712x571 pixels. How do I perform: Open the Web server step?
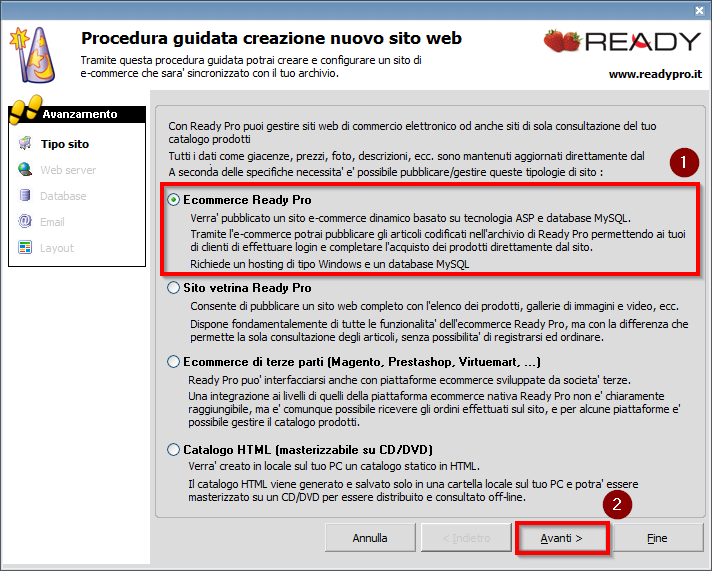[68, 170]
